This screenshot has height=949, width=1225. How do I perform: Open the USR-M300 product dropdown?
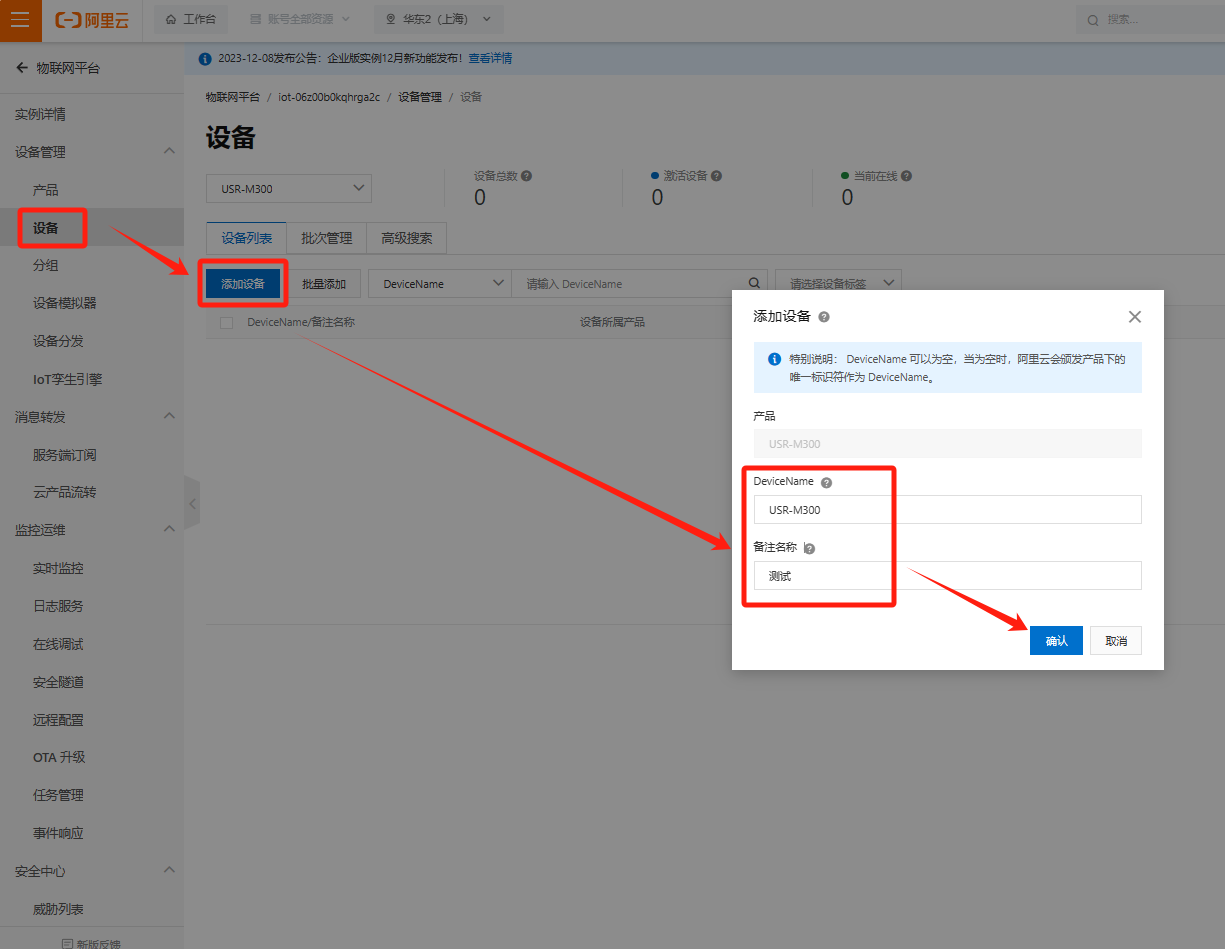click(x=288, y=189)
